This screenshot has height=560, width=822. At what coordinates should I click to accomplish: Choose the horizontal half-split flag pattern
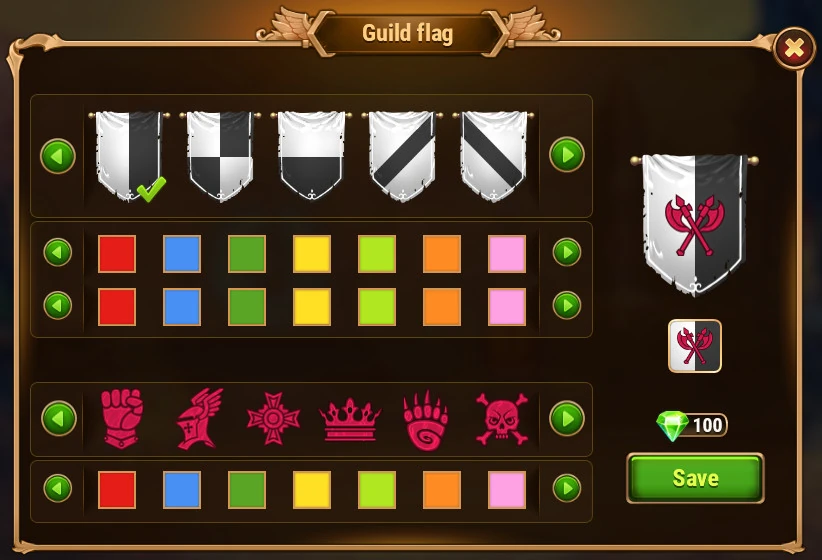tap(311, 156)
